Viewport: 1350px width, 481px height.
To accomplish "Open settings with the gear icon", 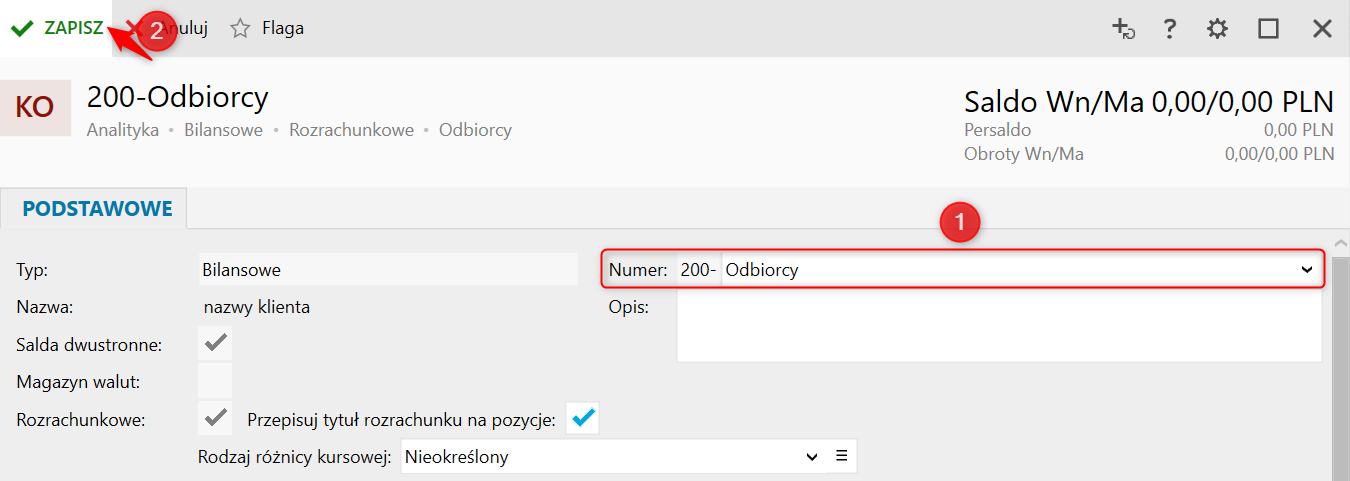I will pyautogui.click(x=1217, y=29).
